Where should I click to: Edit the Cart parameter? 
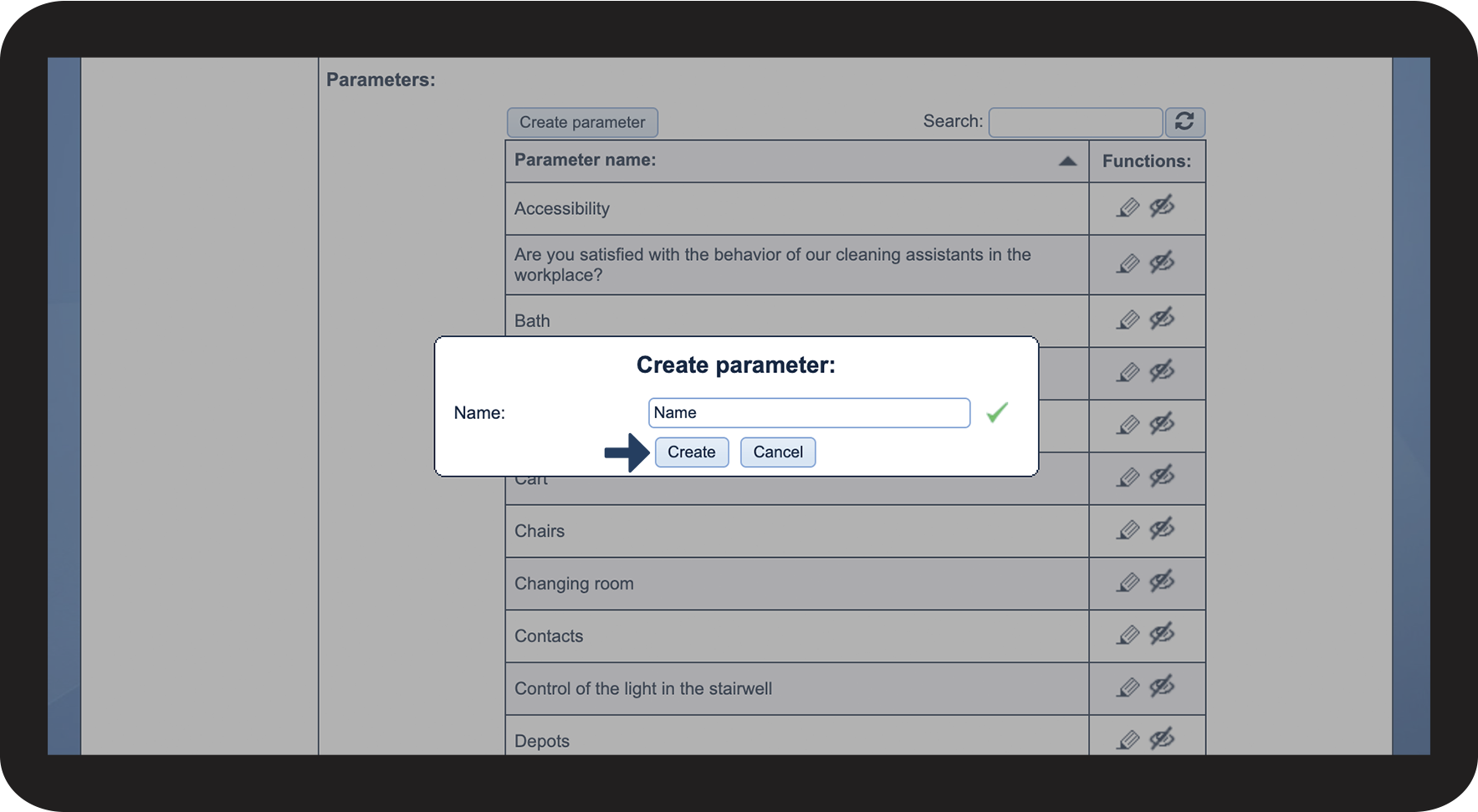pyautogui.click(x=1128, y=477)
